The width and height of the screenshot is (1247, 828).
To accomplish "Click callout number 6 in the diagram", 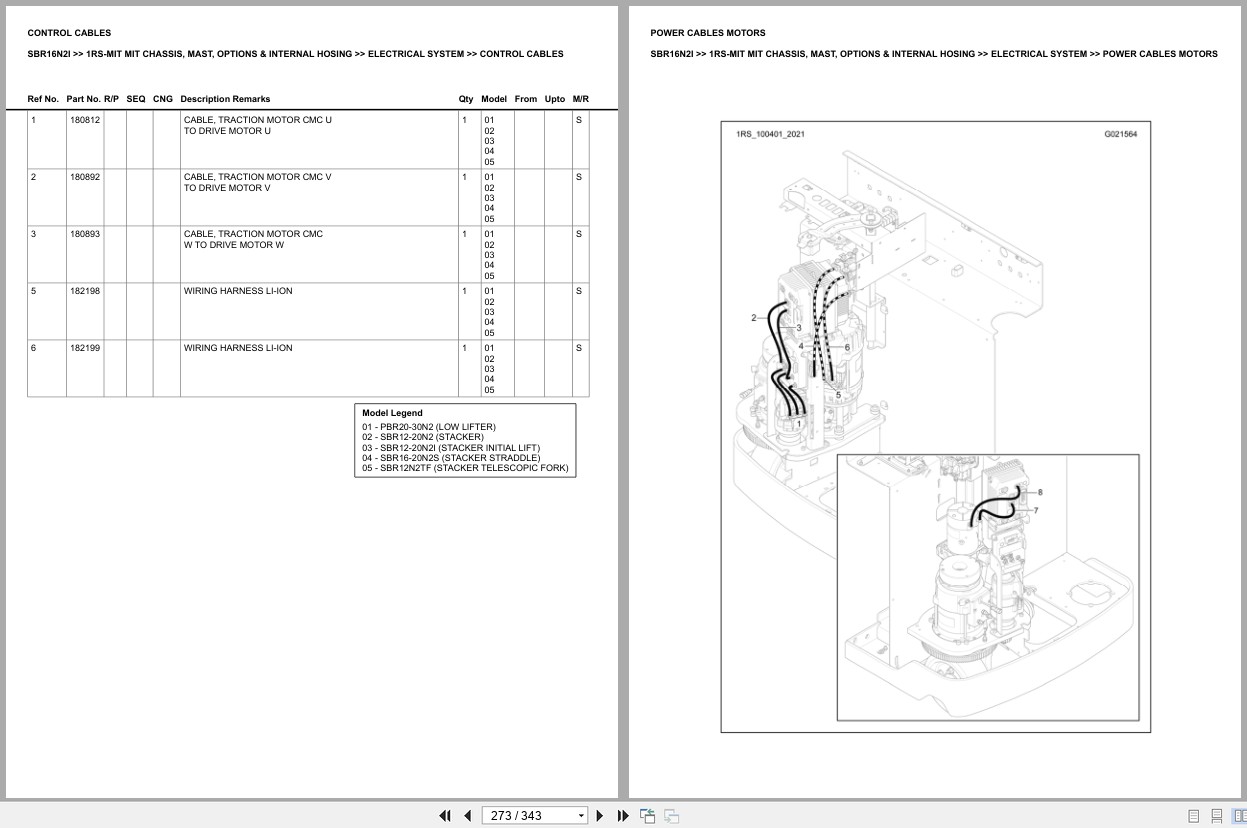I will tap(847, 347).
